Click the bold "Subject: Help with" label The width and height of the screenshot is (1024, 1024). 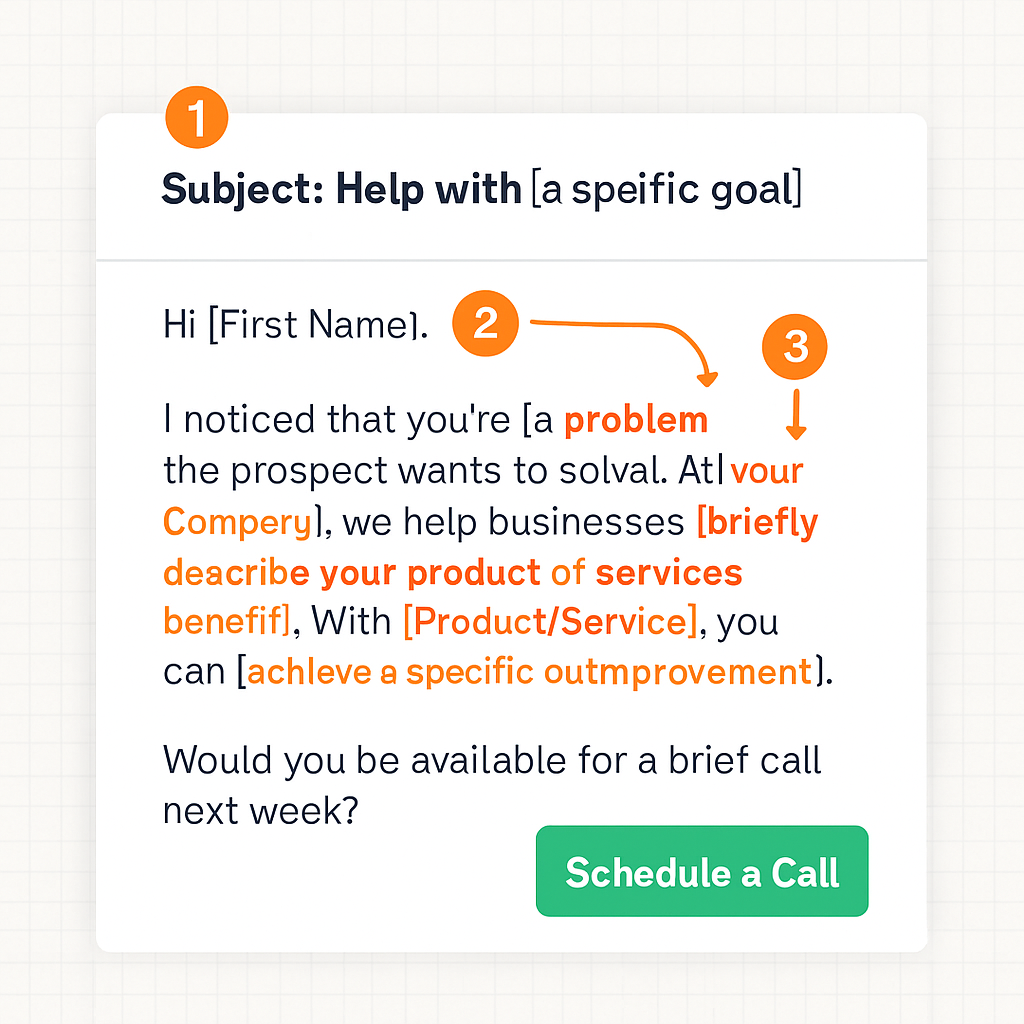[341, 189]
